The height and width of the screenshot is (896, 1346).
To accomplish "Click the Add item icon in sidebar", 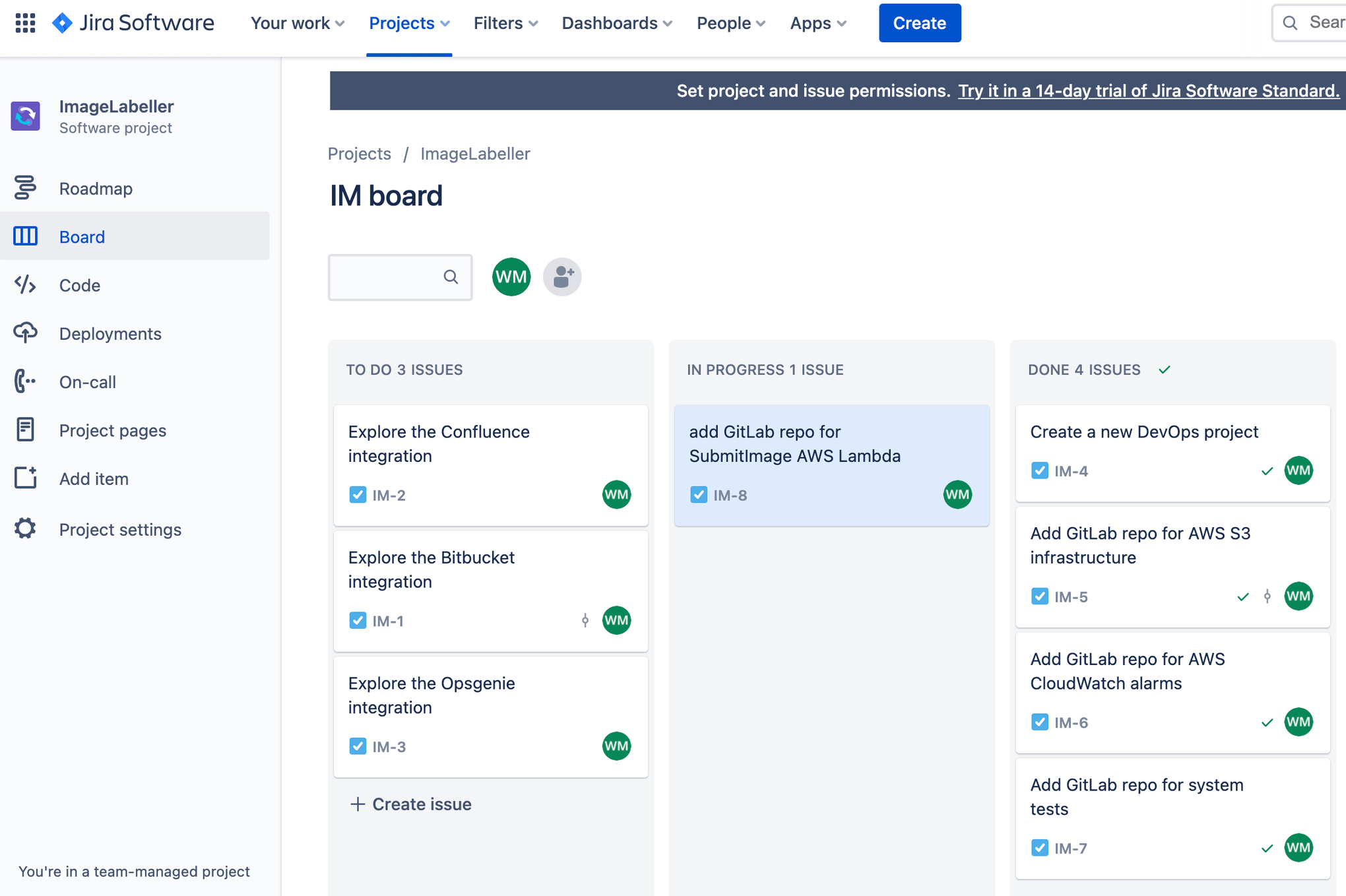I will tap(24, 478).
